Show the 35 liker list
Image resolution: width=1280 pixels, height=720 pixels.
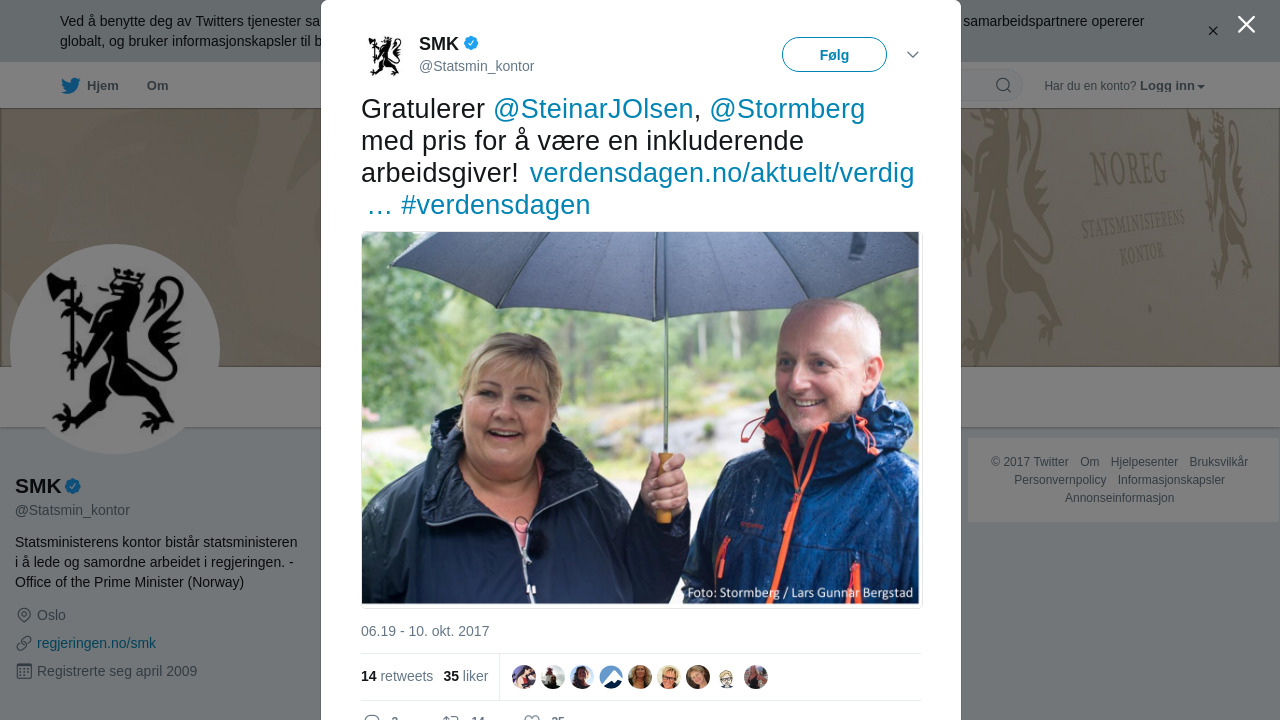pyautogui.click(x=466, y=676)
